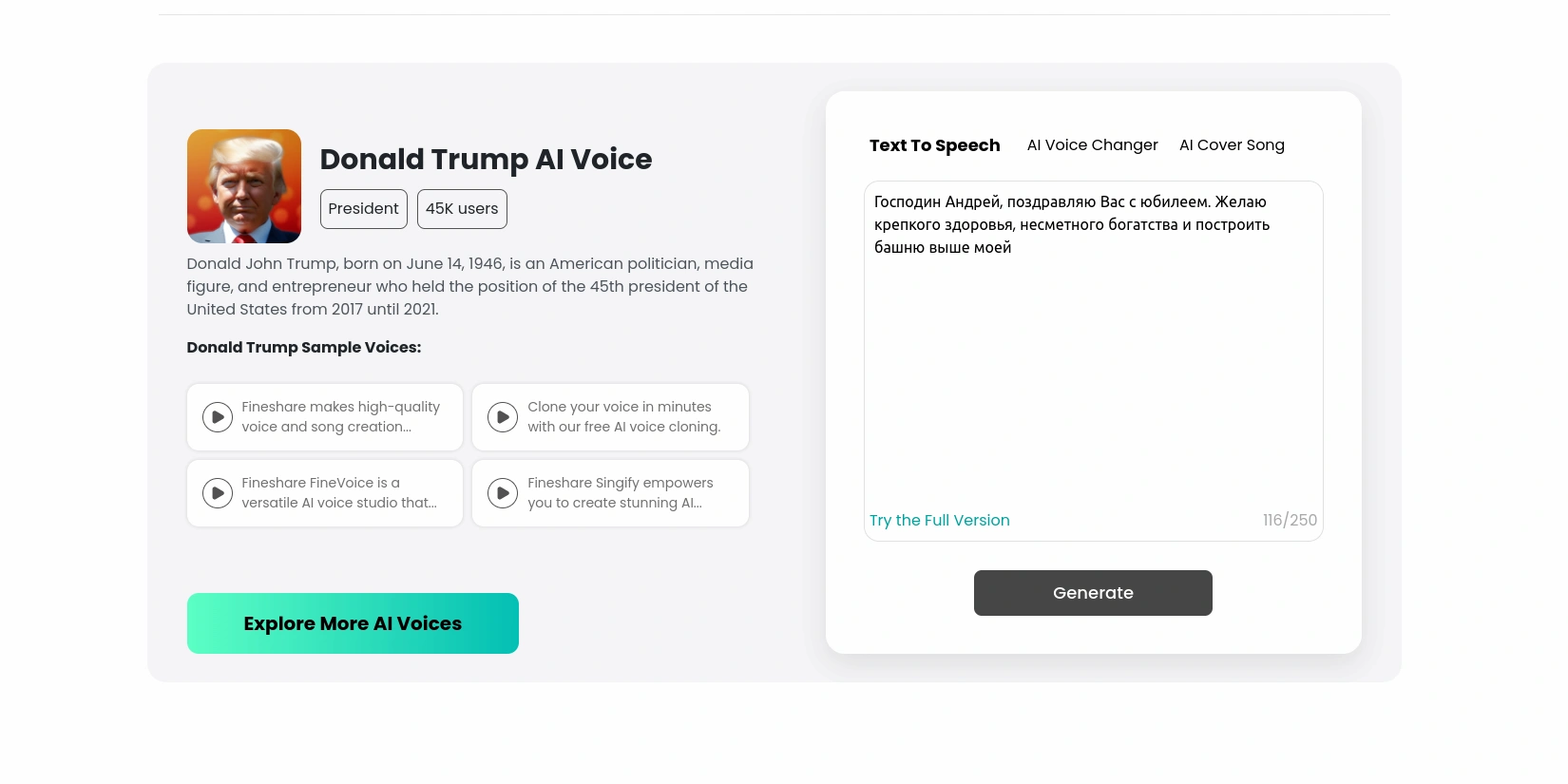
Task: Click the "Donald Trump Sample Voices:" label
Action: pos(304,348)
